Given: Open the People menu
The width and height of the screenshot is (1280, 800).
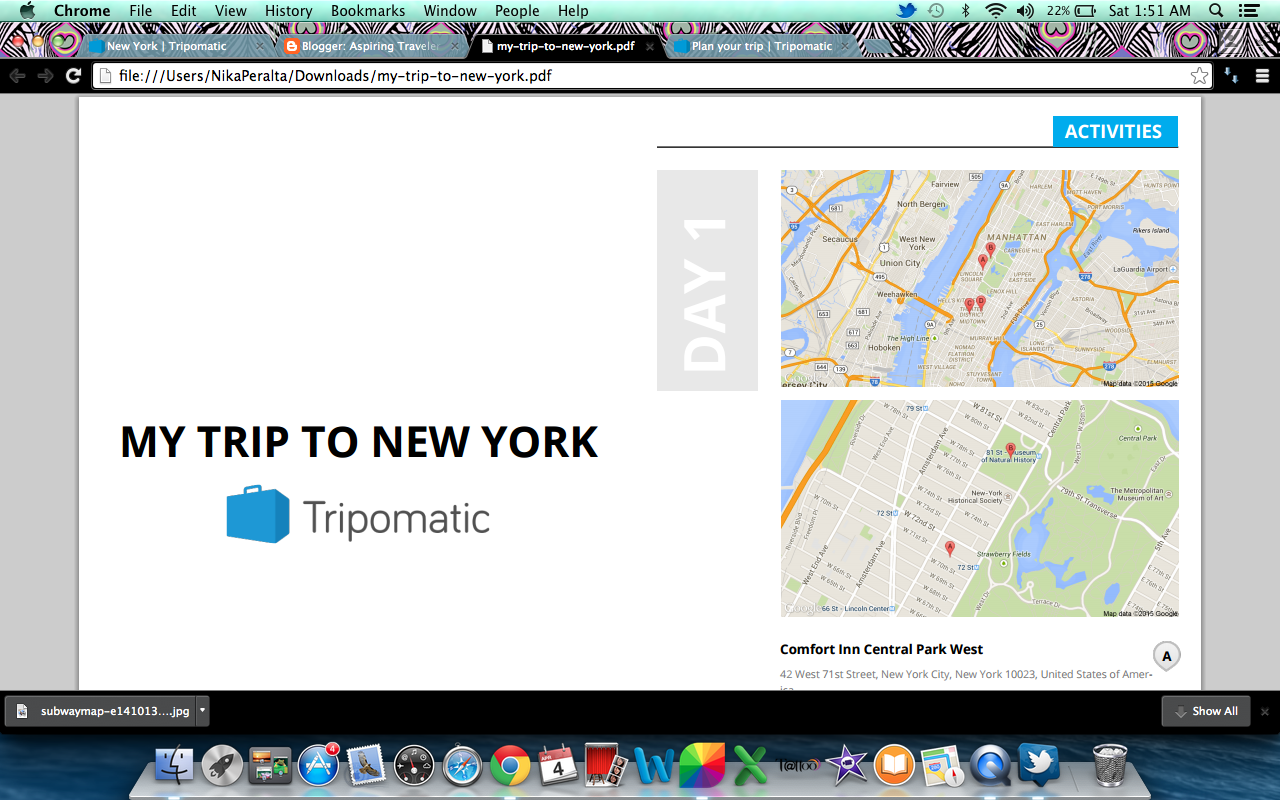Looking at the screenshot, I should (x=517, y=11).
